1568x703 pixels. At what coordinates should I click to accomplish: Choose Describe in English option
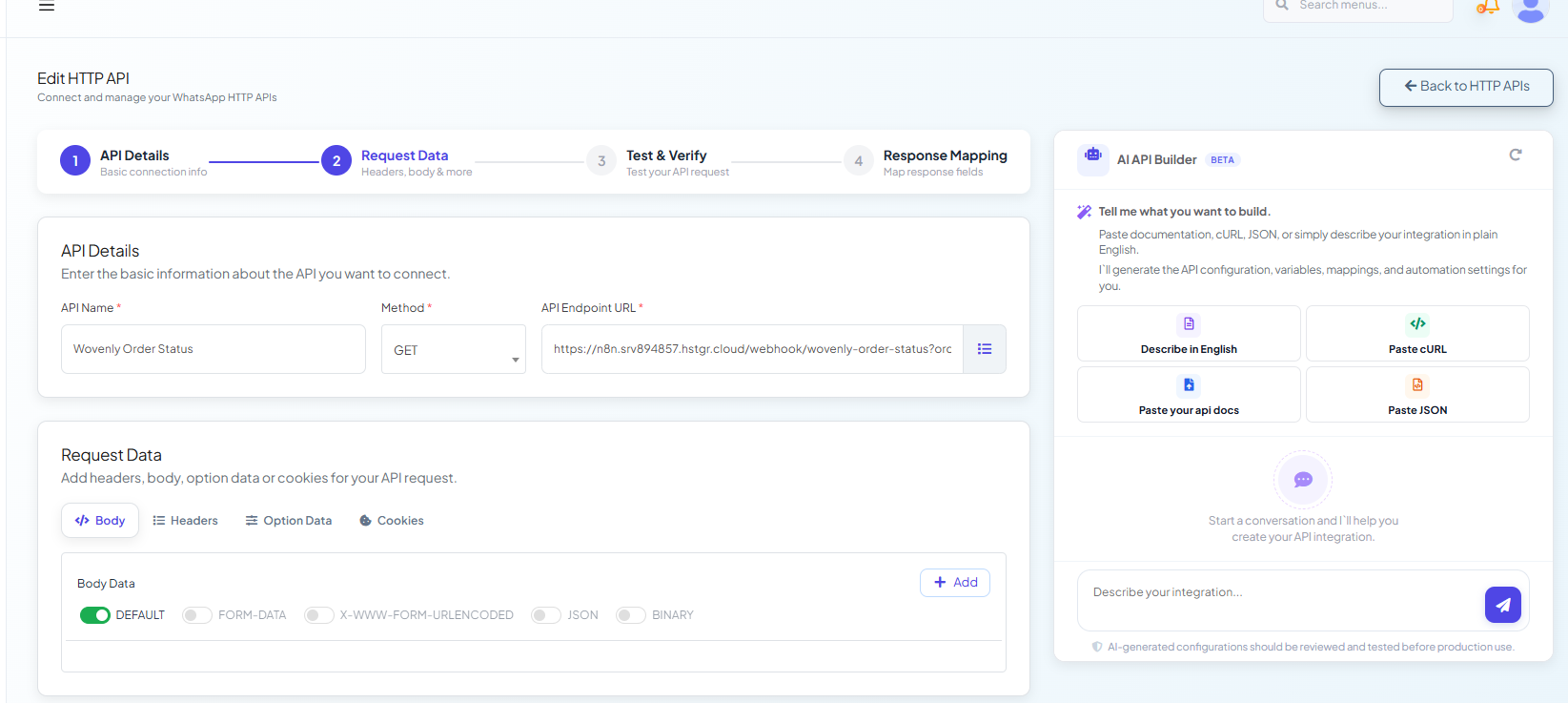pos(1189,334)
